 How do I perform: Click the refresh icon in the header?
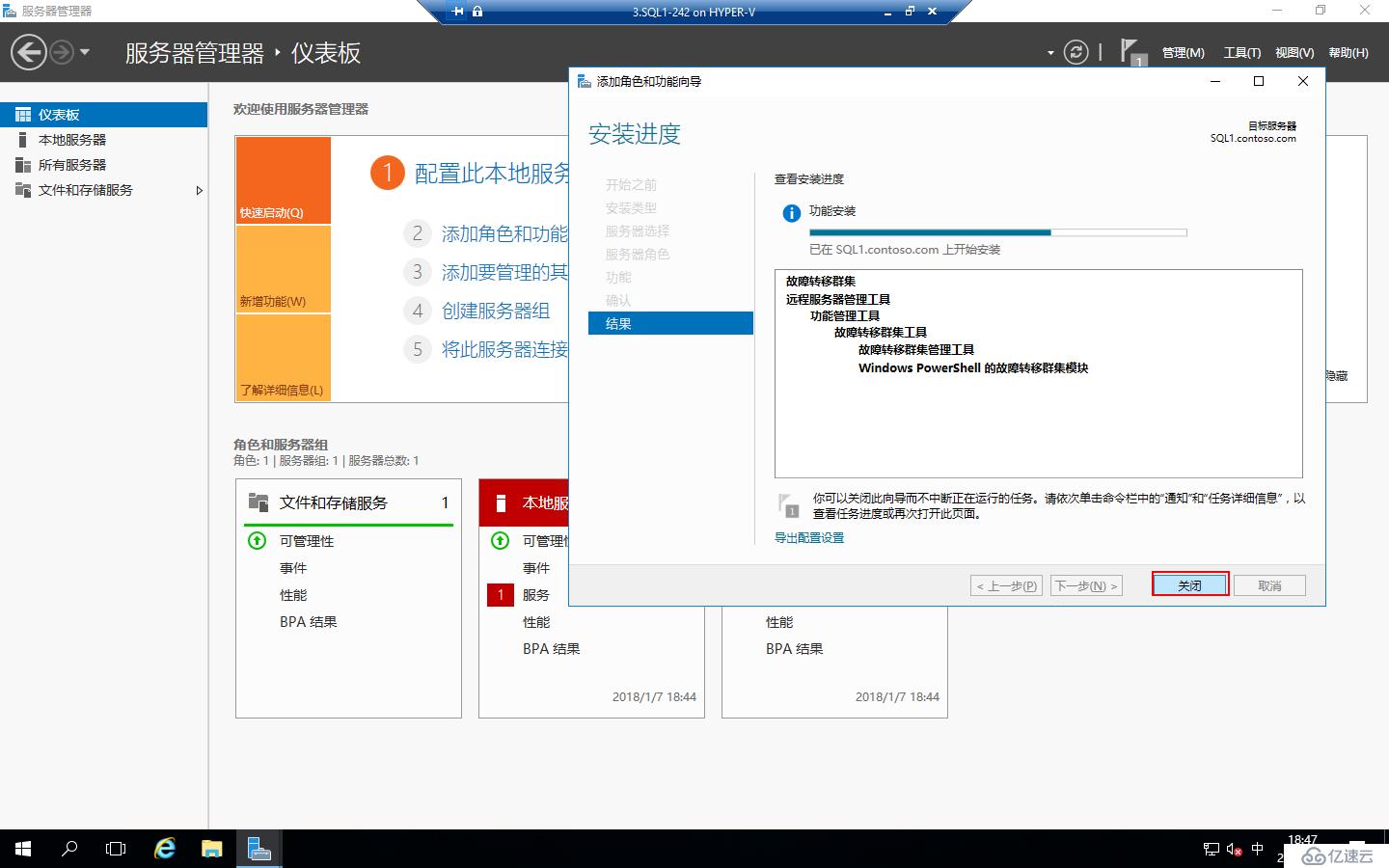point(1076,52)
